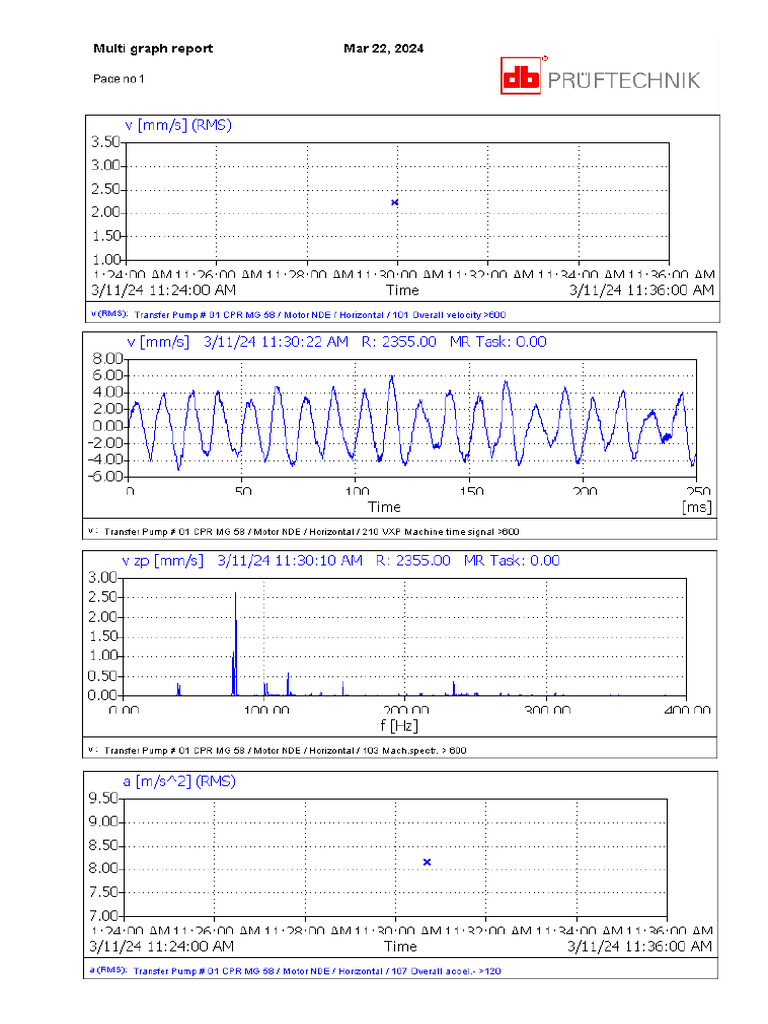
Task: Click the R: 2355.00 value in time signal header
Action: click(x=399, y=342)
